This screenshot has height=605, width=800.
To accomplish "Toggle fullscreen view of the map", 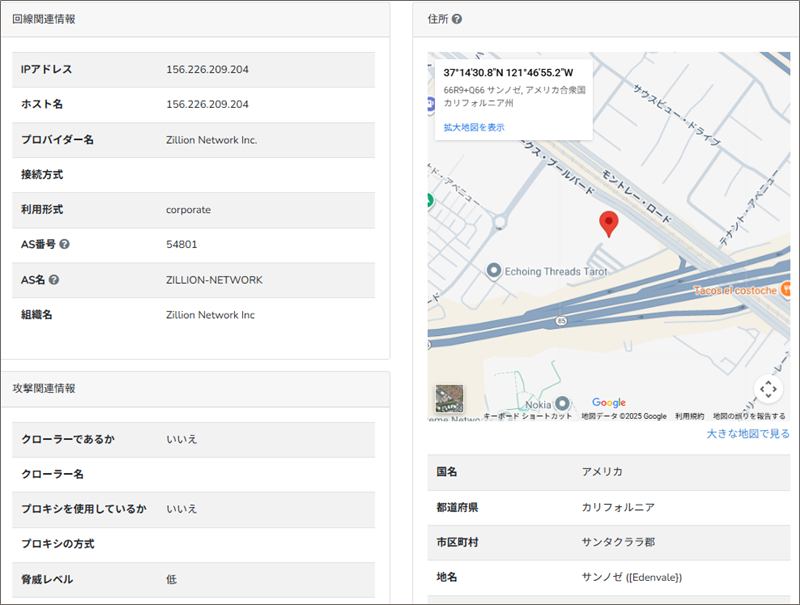I will click(x=767, y=389).
